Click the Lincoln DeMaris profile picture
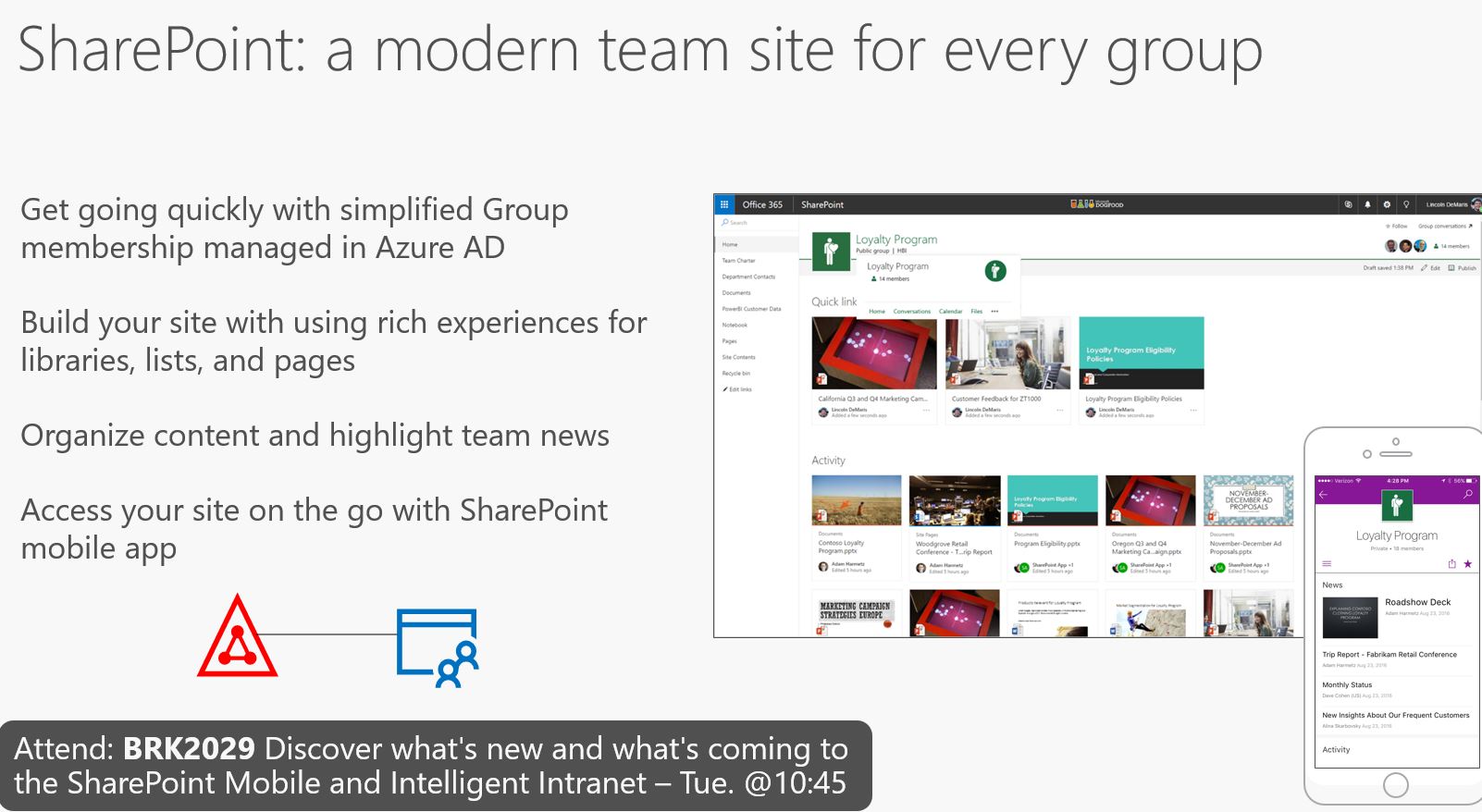The width and height of the screenshot is (1482, 812). 1476,204
